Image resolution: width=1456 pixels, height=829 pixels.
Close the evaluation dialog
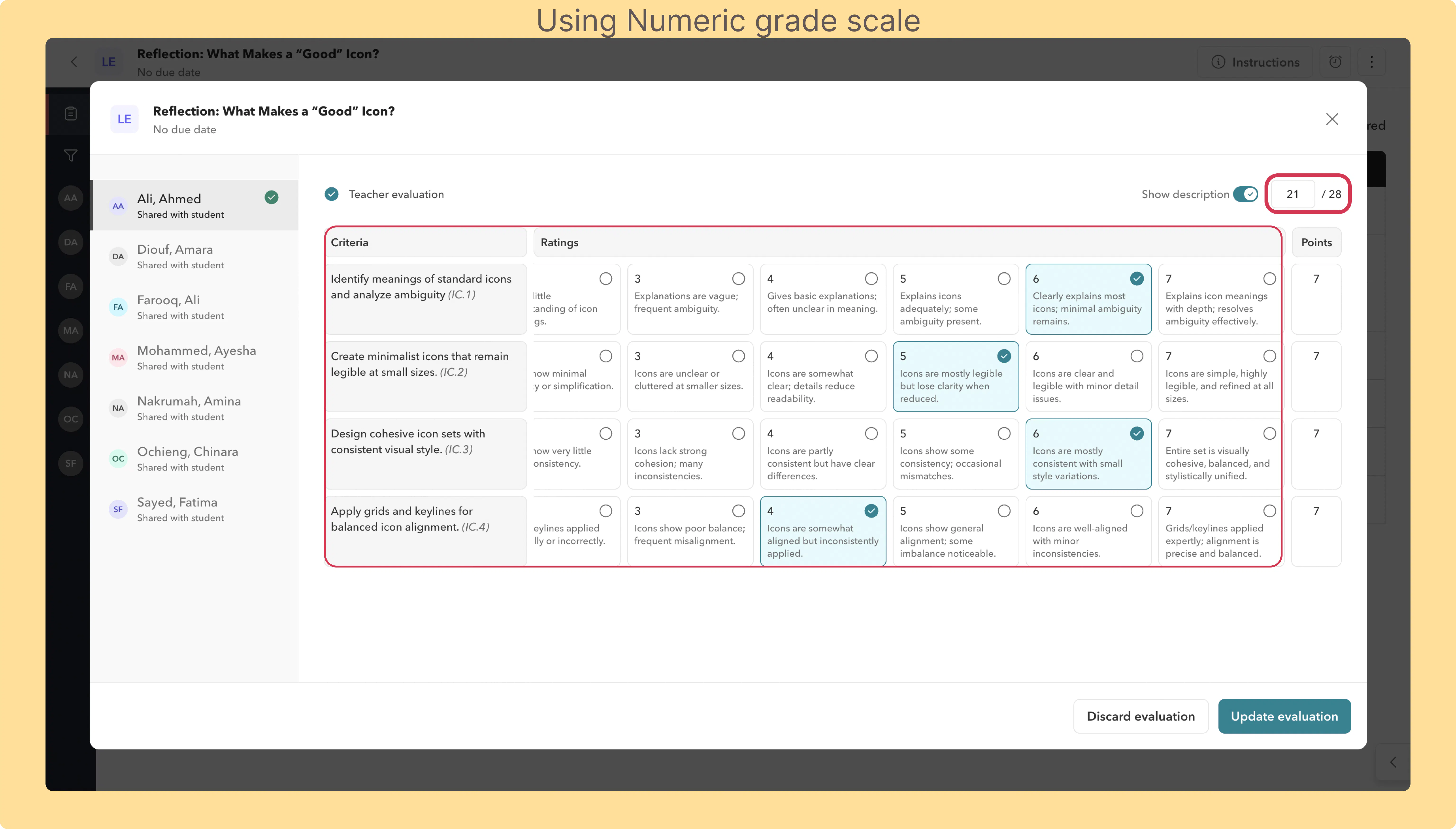tap(1332, 119)
